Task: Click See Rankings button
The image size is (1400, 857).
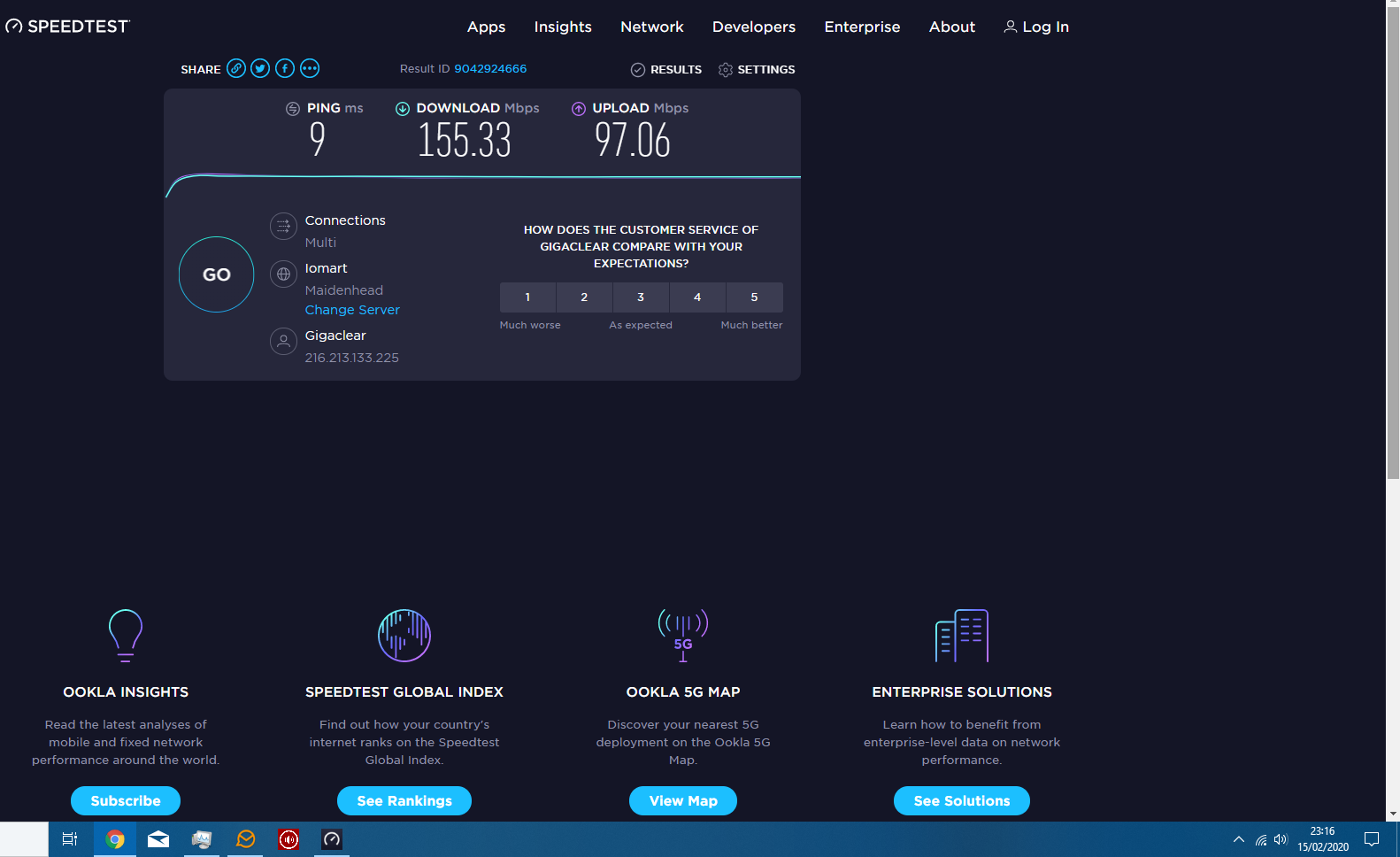Action: (x=404, y=800)
